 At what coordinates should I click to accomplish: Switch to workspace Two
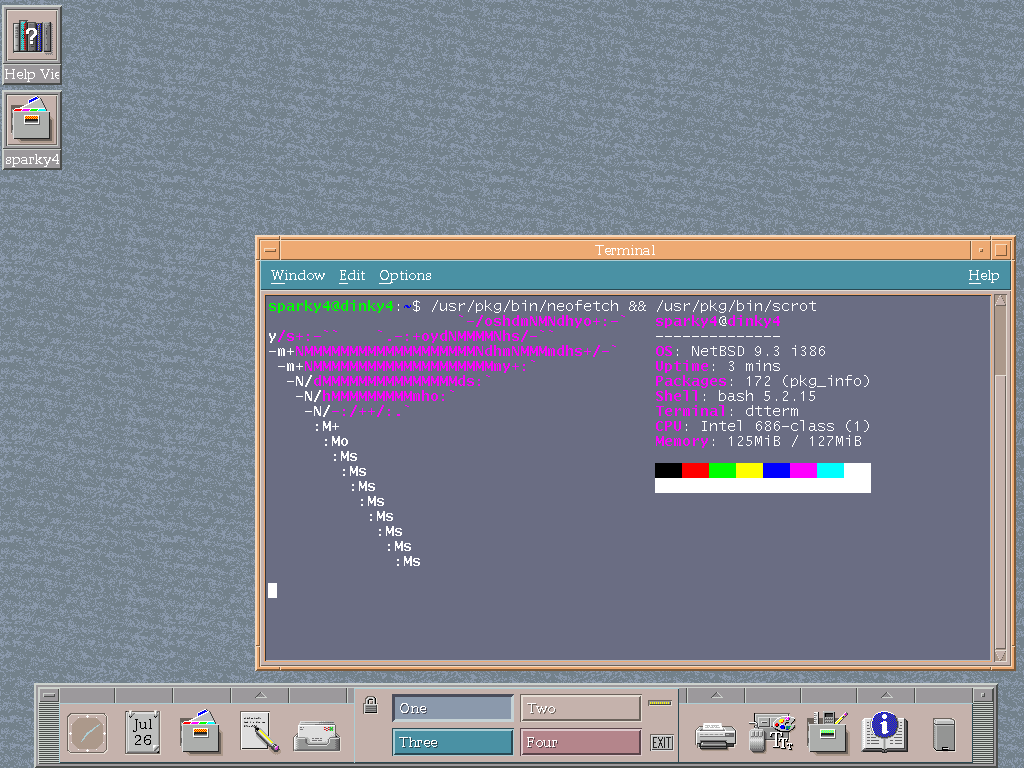click(x=580, y=708)
